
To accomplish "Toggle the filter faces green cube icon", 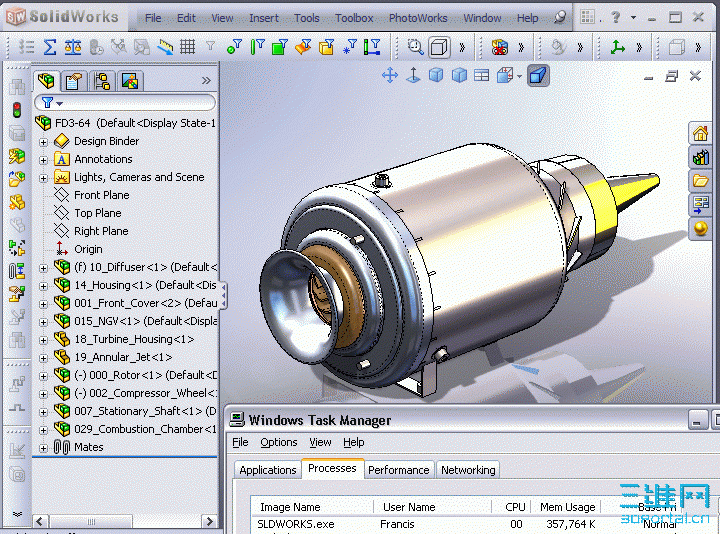I will click(x=280, y=46).
